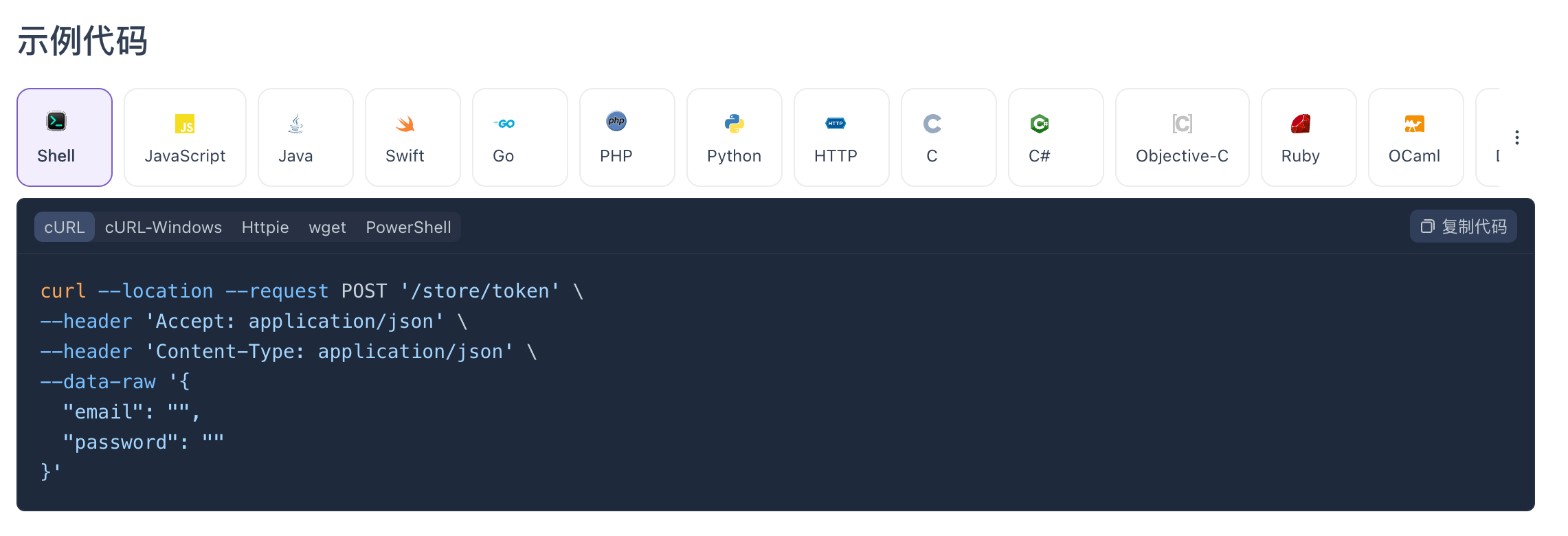Choose the PHP elephant badge icon
This screenshot has width=1568, height=536.
point(616,122)
